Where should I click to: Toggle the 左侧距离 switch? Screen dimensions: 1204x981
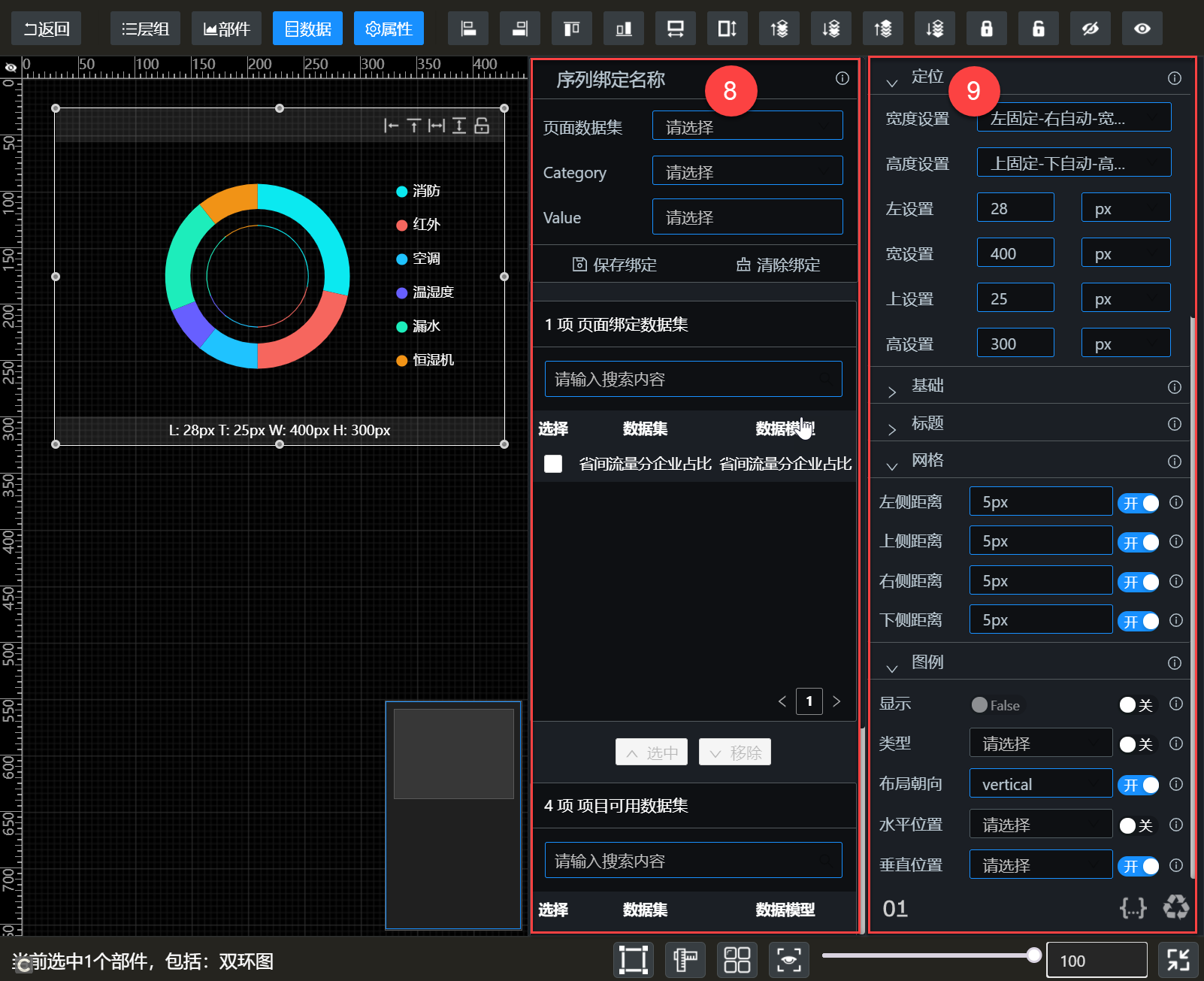(x=1139, y=503)
